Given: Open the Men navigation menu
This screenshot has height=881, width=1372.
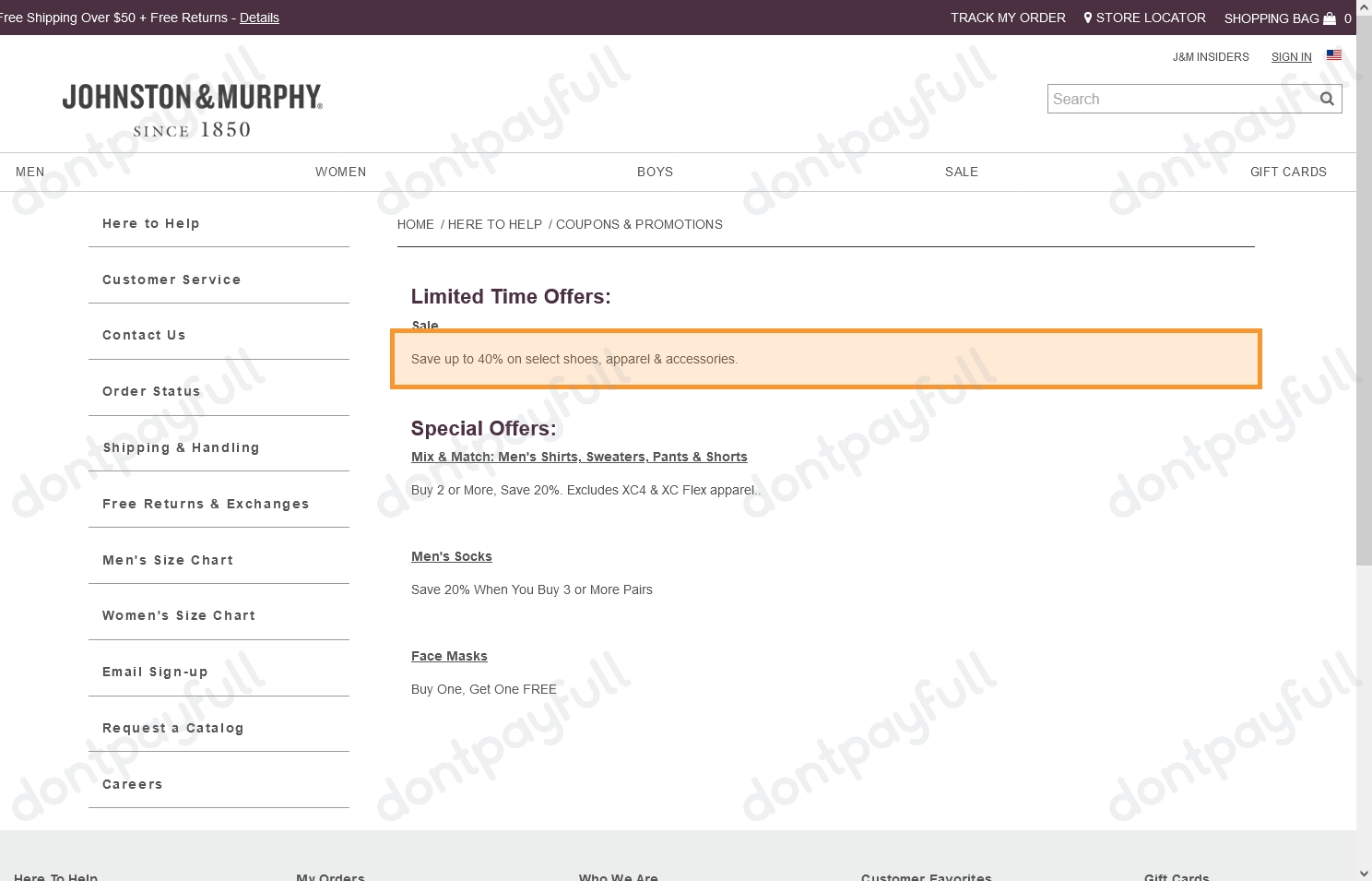Looking at the screenshot, I should [x=30, y=172].
